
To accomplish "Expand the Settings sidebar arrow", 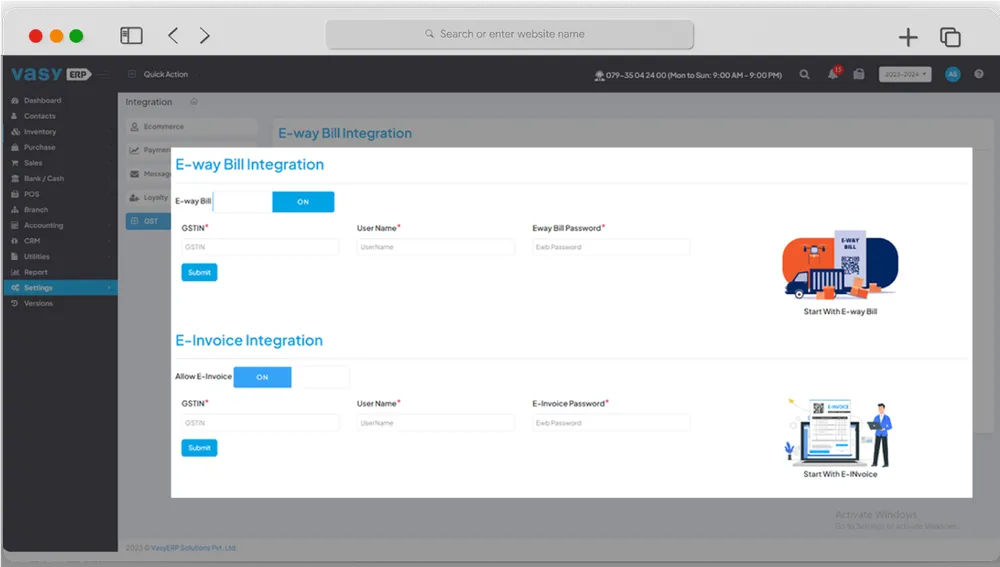I will coord(109,288).
